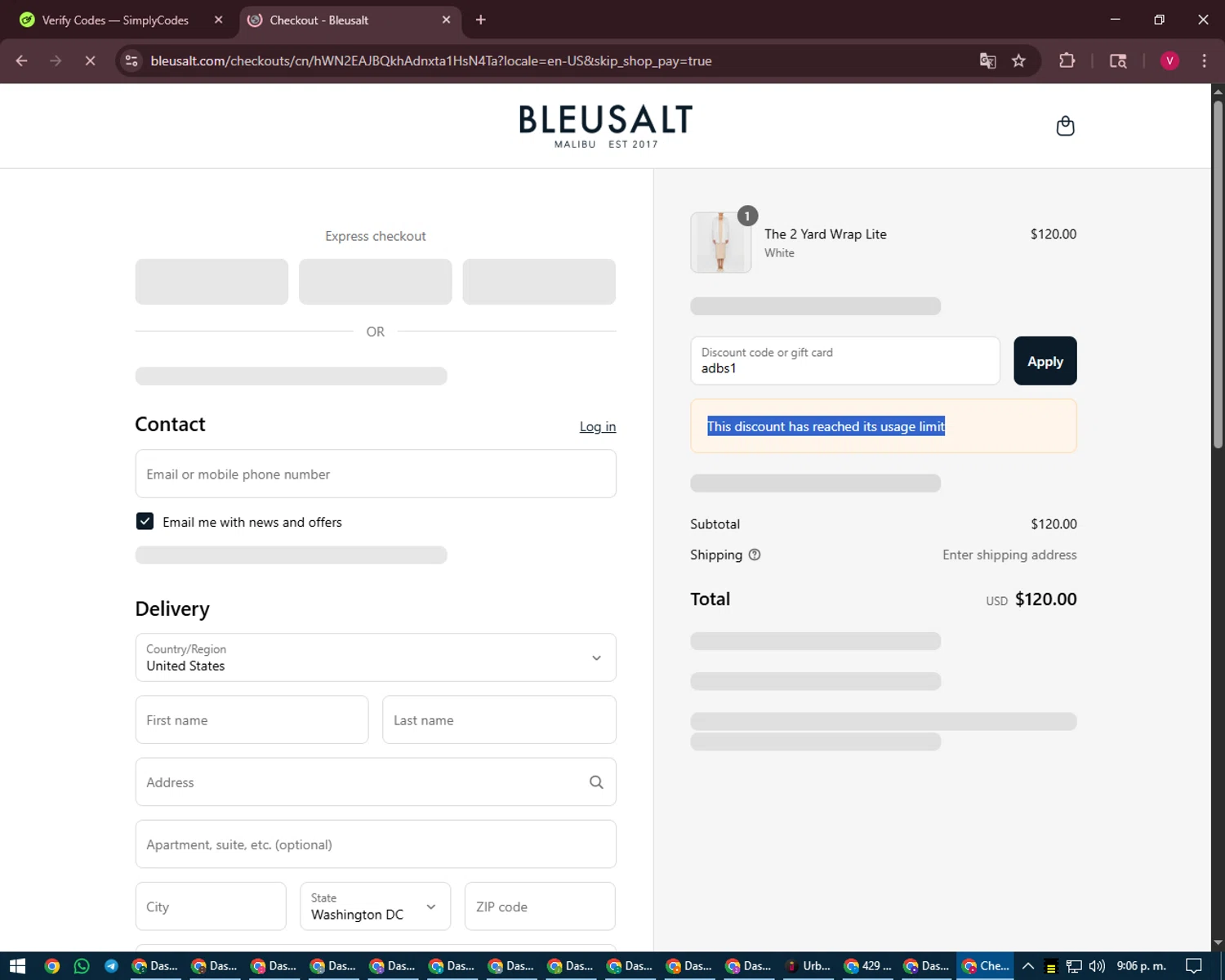Image resolution: width=1225 pixels, height=980 pixels.
Task: Click the address search magnifier icon
Action: coord(596,782)
